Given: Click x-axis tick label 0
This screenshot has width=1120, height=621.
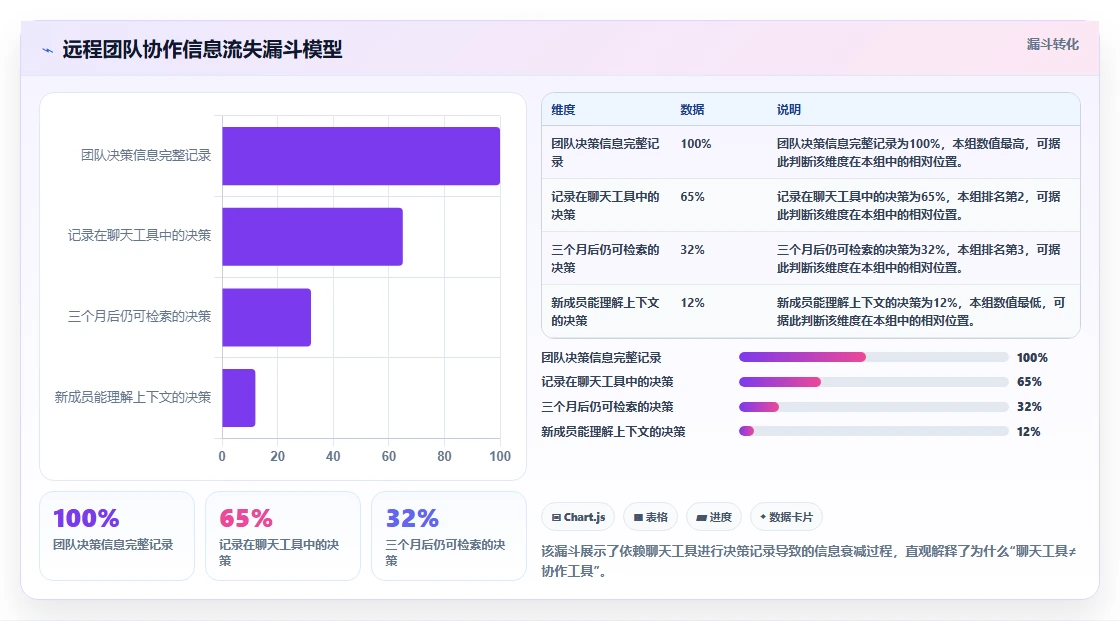Looking at the screenshot, I should (222, 456).
